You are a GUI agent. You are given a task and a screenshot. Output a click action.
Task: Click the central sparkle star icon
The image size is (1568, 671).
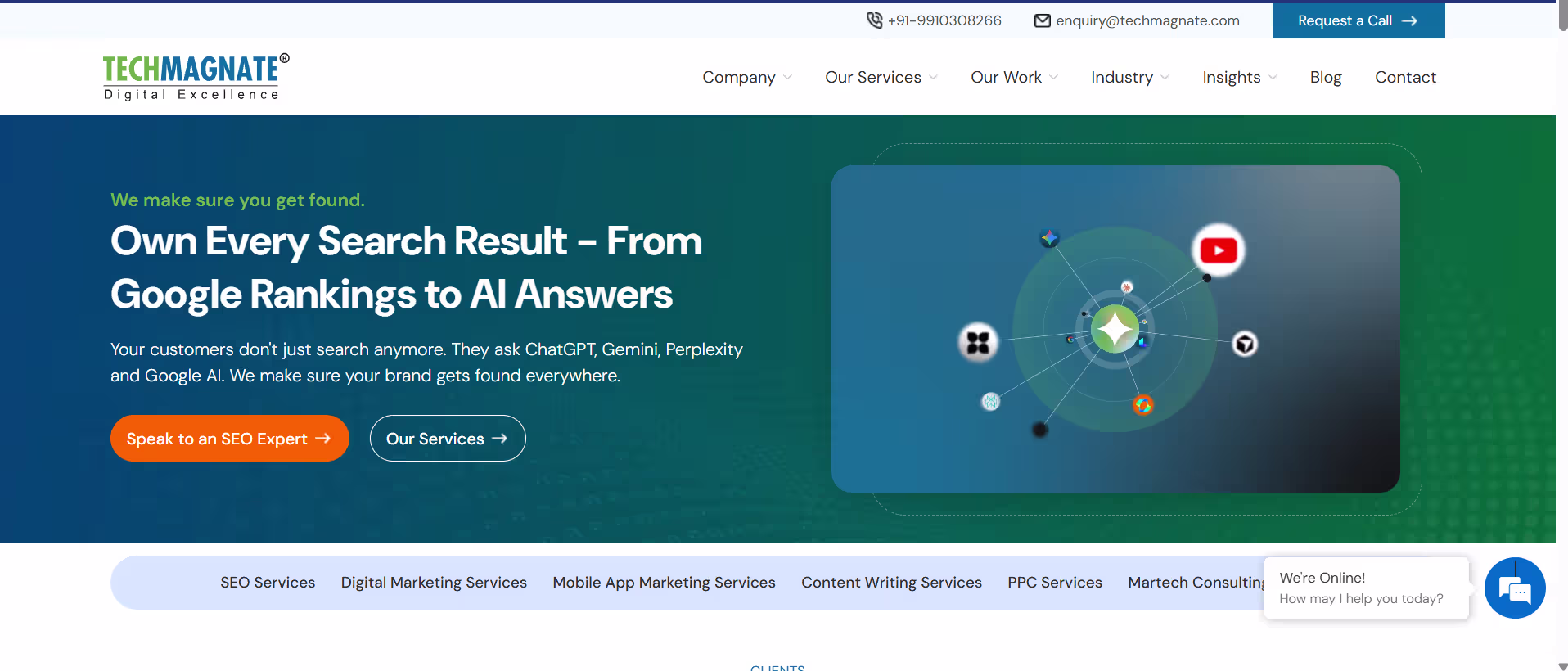coord(1115,329)
